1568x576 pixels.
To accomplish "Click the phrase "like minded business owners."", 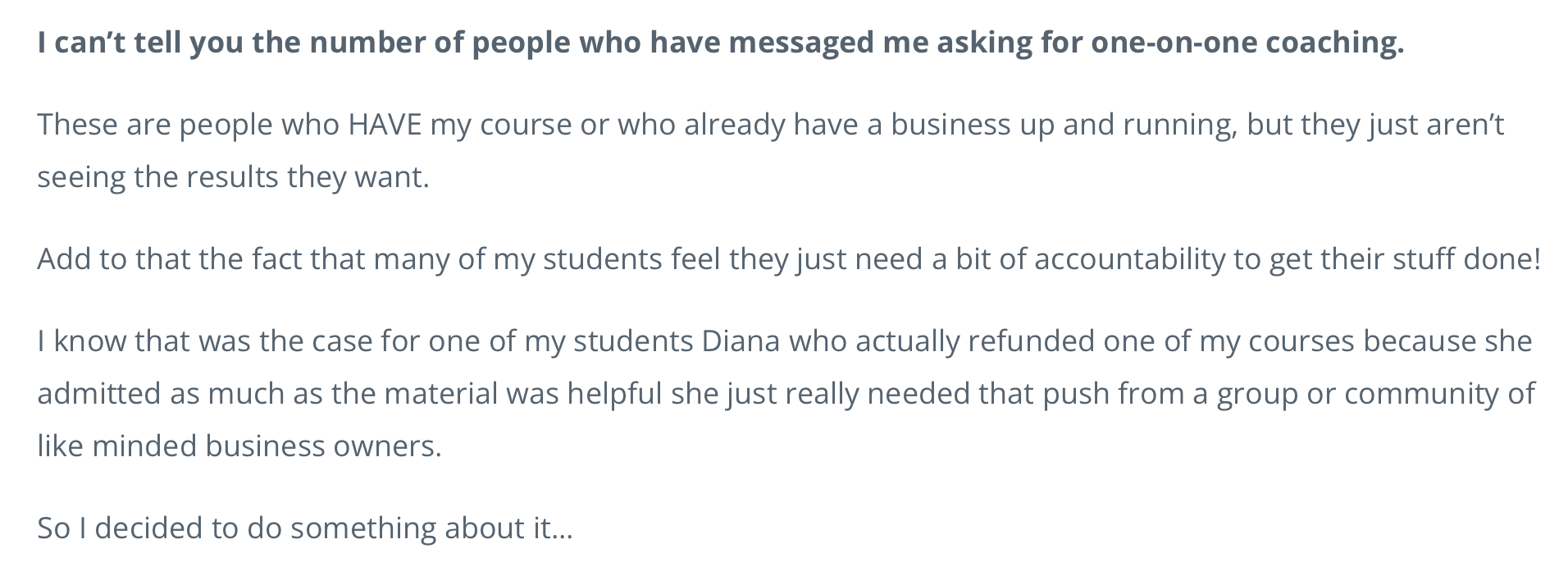I will click(239, 446).
